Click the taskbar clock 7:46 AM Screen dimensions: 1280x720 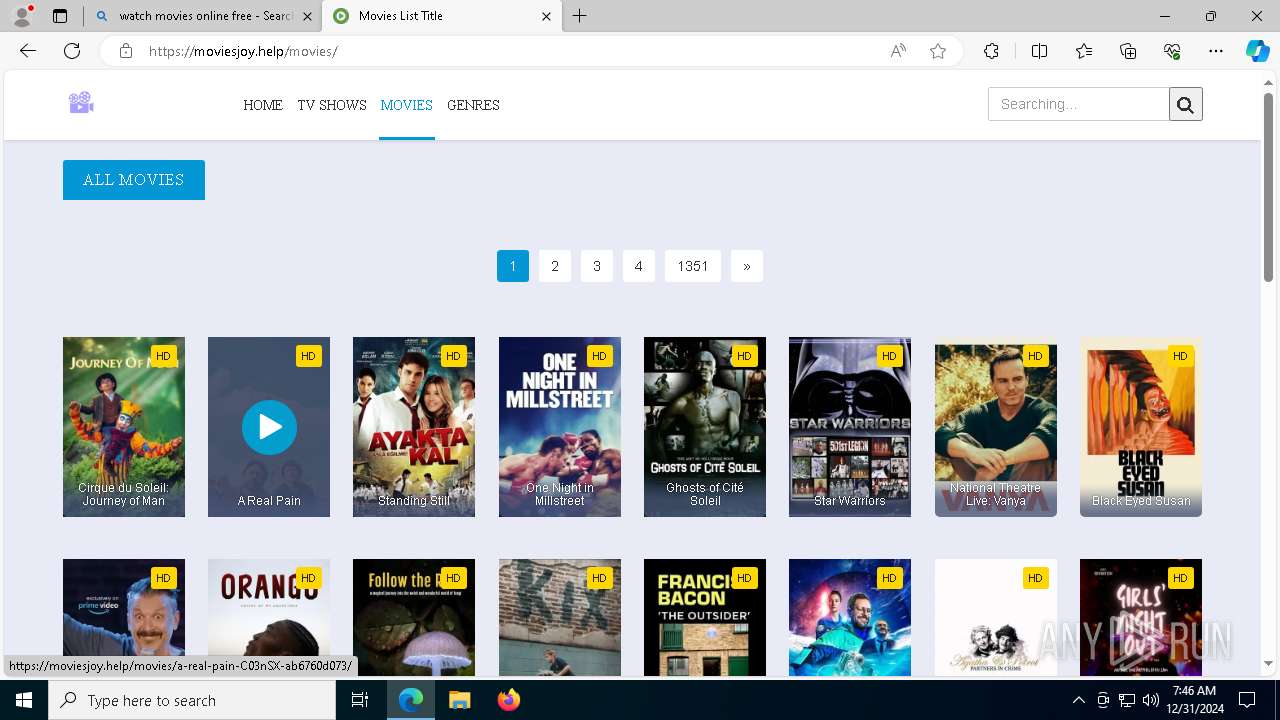pos(1194,700)
